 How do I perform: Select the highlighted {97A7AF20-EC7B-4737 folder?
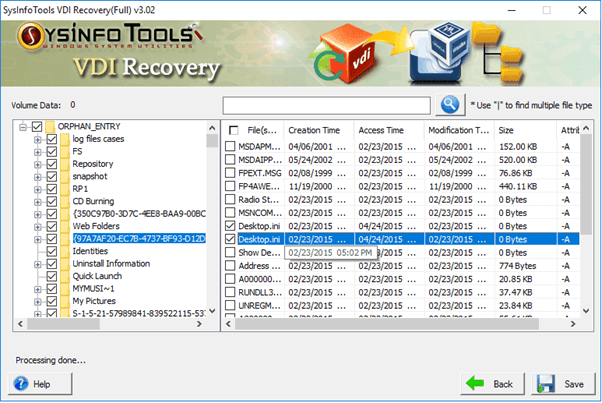139,238
